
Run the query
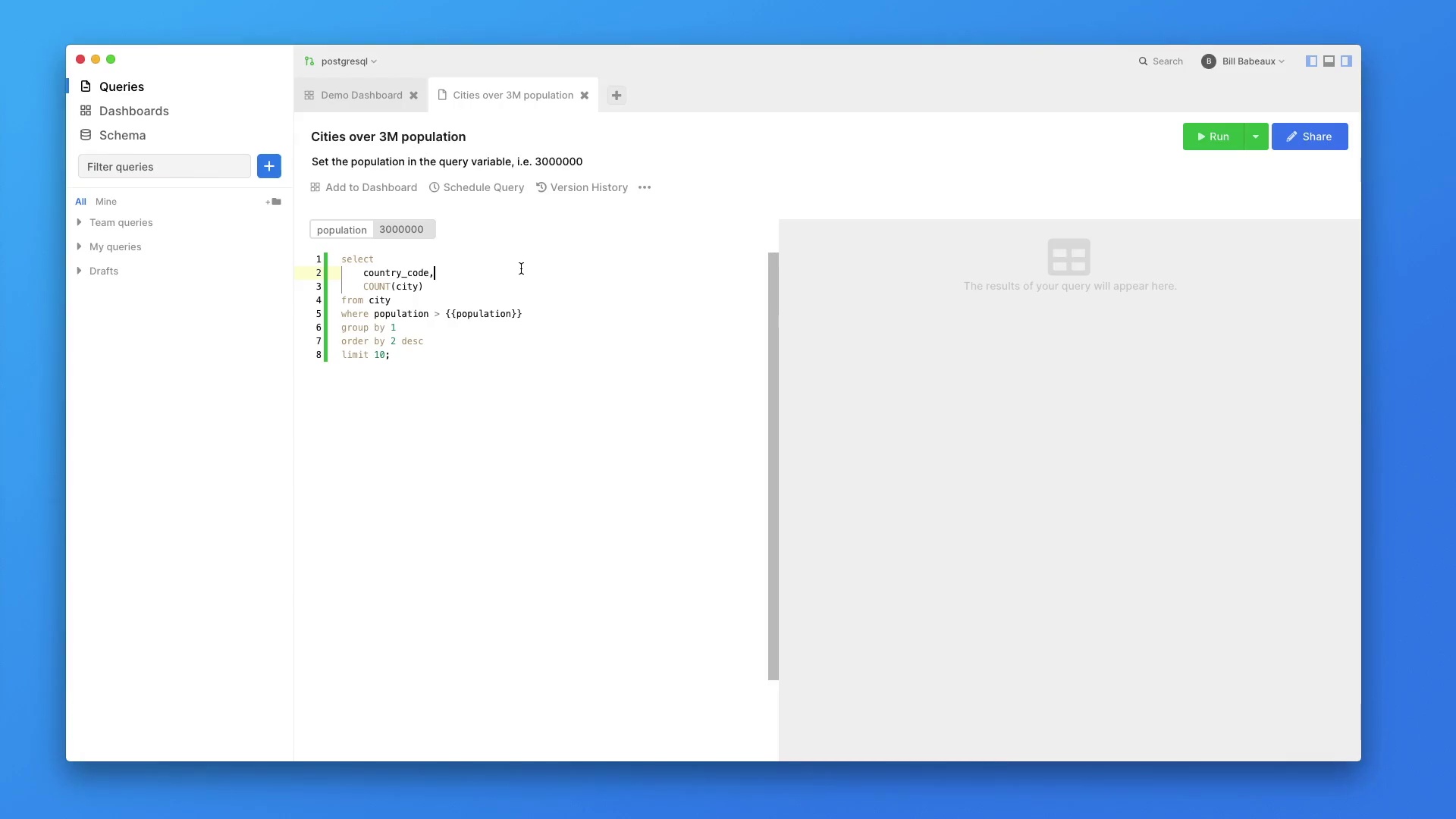point(1213,136)
